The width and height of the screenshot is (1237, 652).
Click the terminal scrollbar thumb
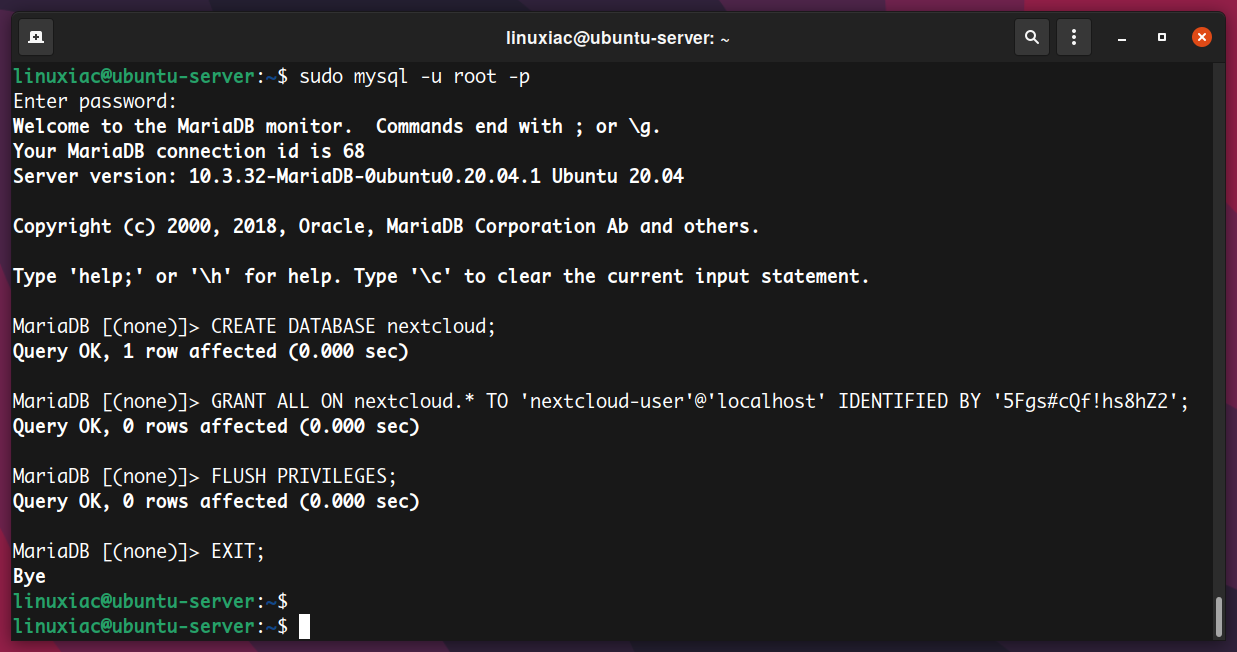tap(1217, 616)
